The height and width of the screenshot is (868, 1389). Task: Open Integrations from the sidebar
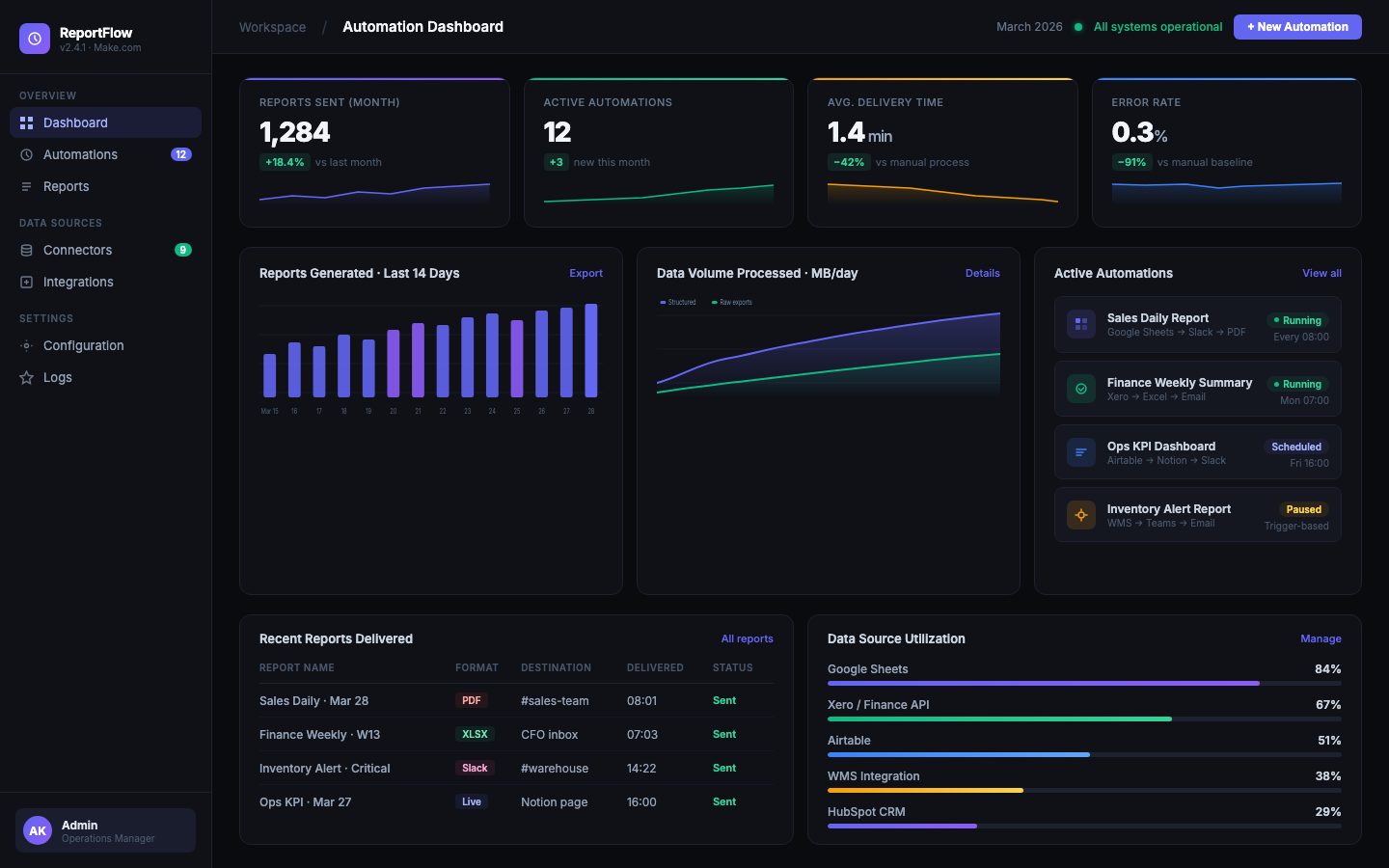[78, 282]
